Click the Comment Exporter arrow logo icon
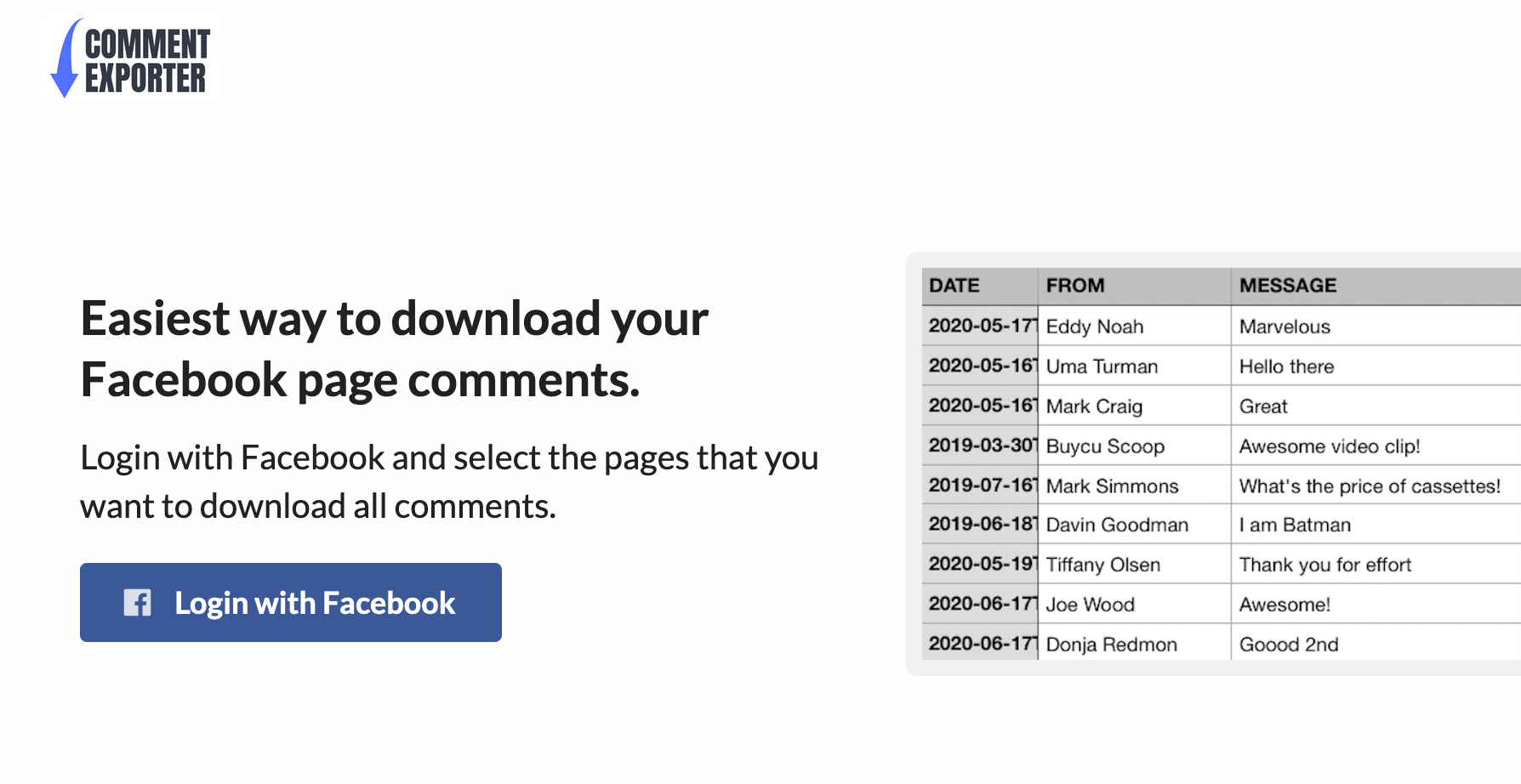This screenshot has height=784, width=1521. coord(64,61)
